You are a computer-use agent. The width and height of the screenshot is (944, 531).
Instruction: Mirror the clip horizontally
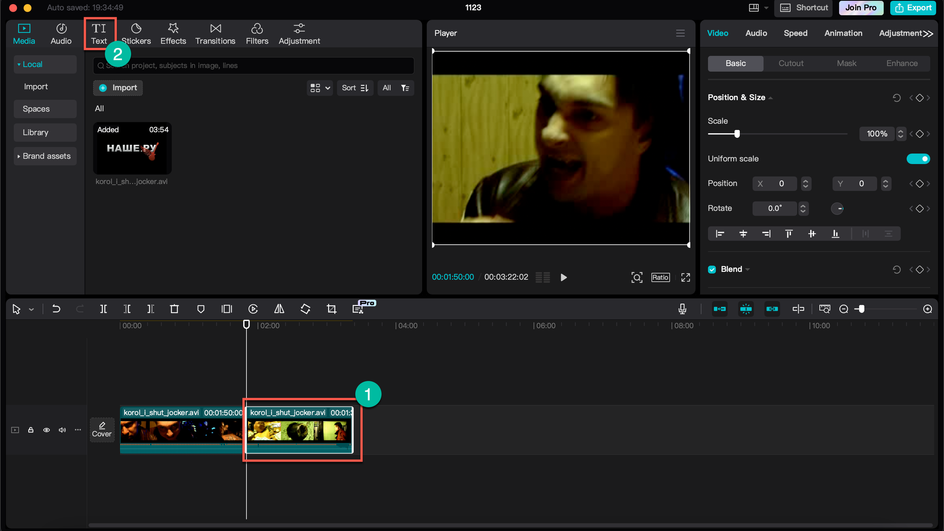click(279, 309)
